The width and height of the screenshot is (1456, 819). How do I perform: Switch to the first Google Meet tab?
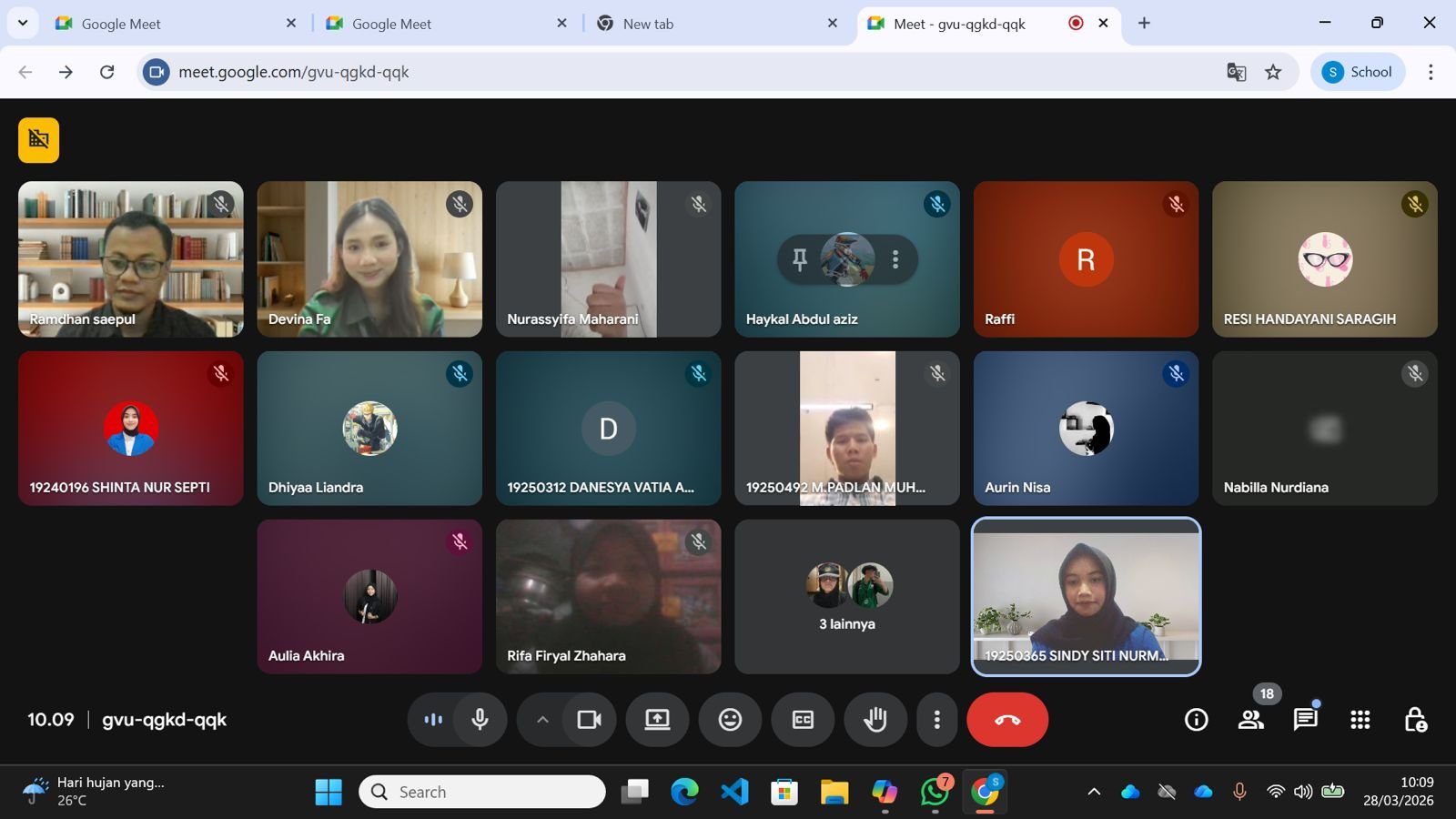(x=121, y=24)
